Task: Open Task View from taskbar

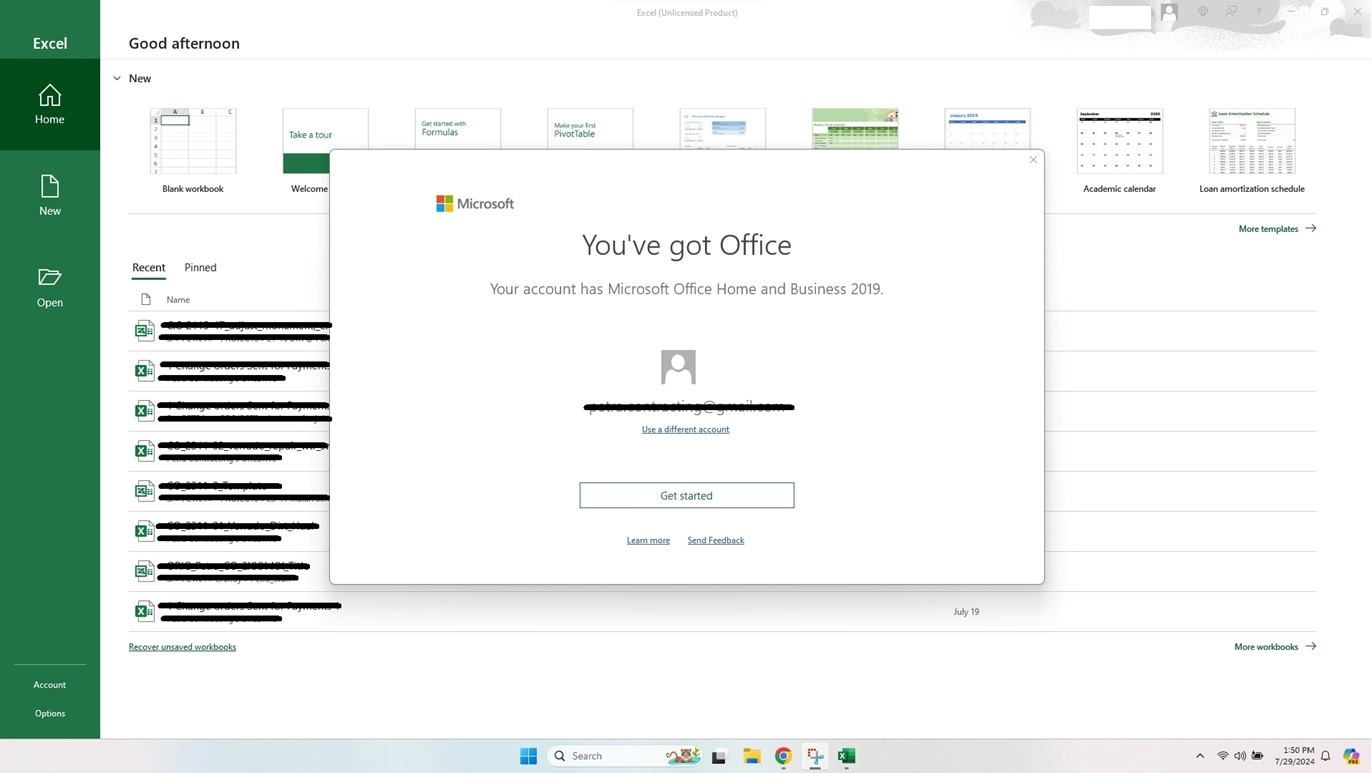Action: click(x=718, y=757)
